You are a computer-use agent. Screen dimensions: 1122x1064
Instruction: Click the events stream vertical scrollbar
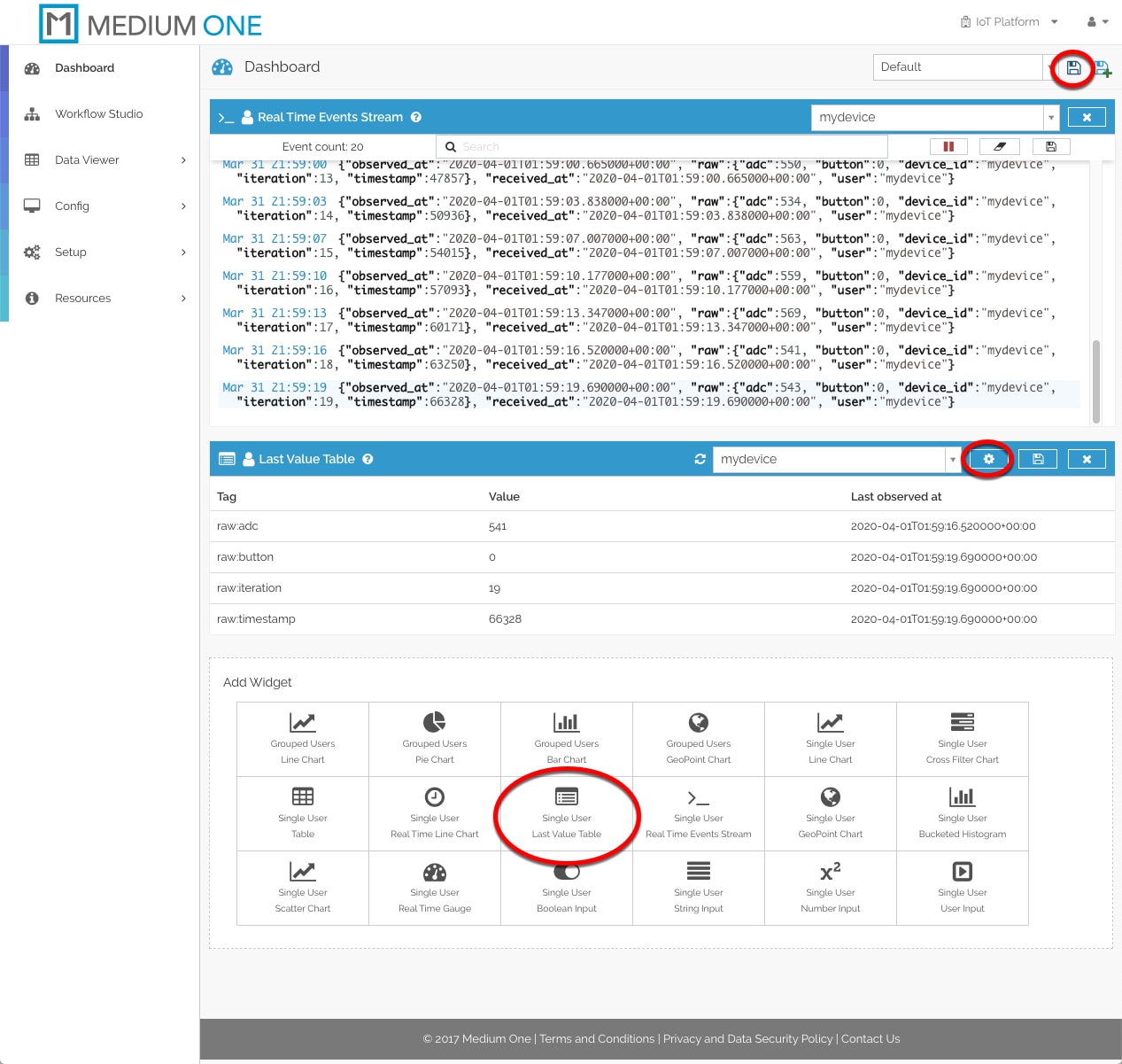pos(1096,381)
